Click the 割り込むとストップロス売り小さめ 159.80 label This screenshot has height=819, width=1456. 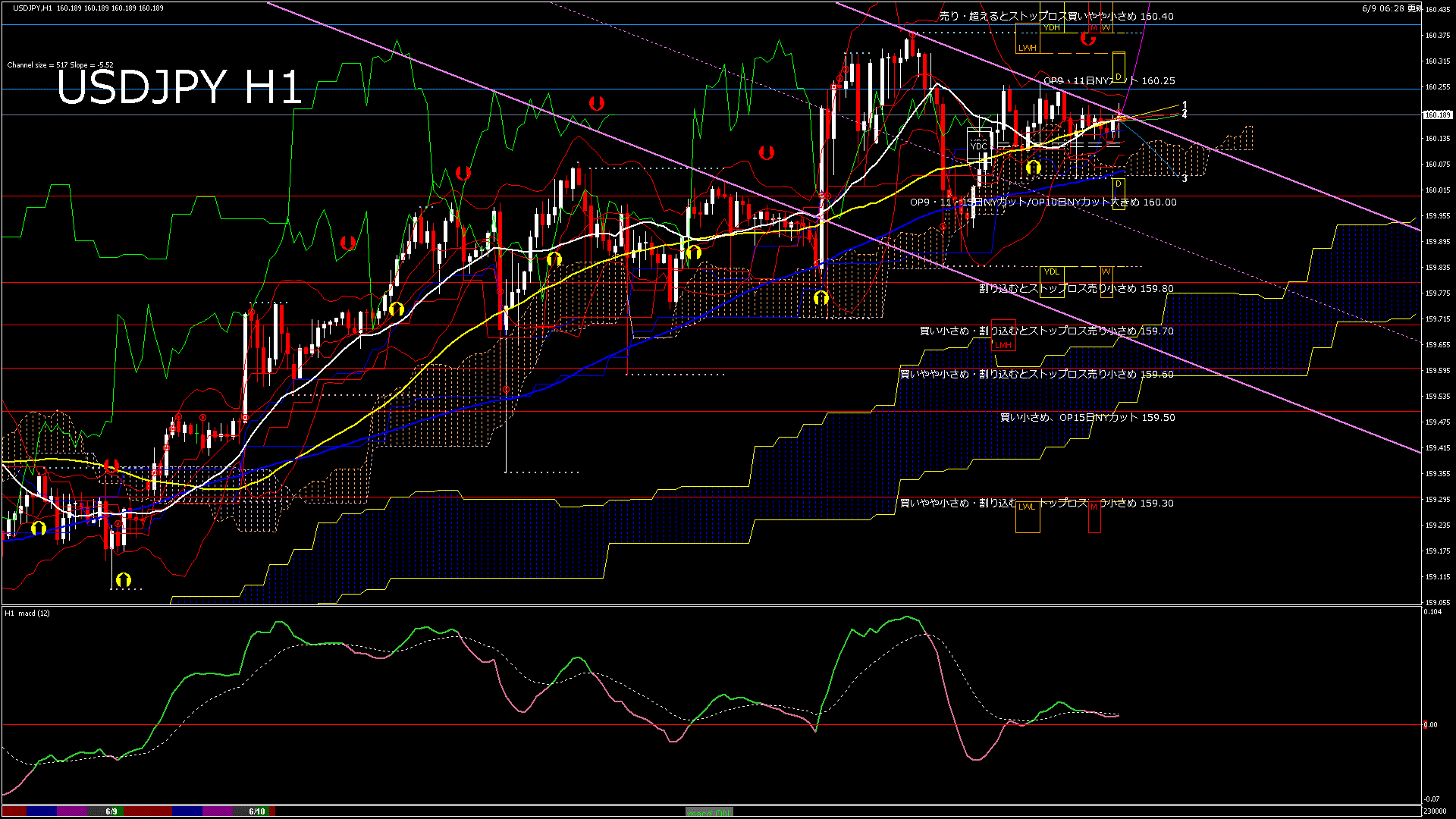click(x=1076, y=289)
